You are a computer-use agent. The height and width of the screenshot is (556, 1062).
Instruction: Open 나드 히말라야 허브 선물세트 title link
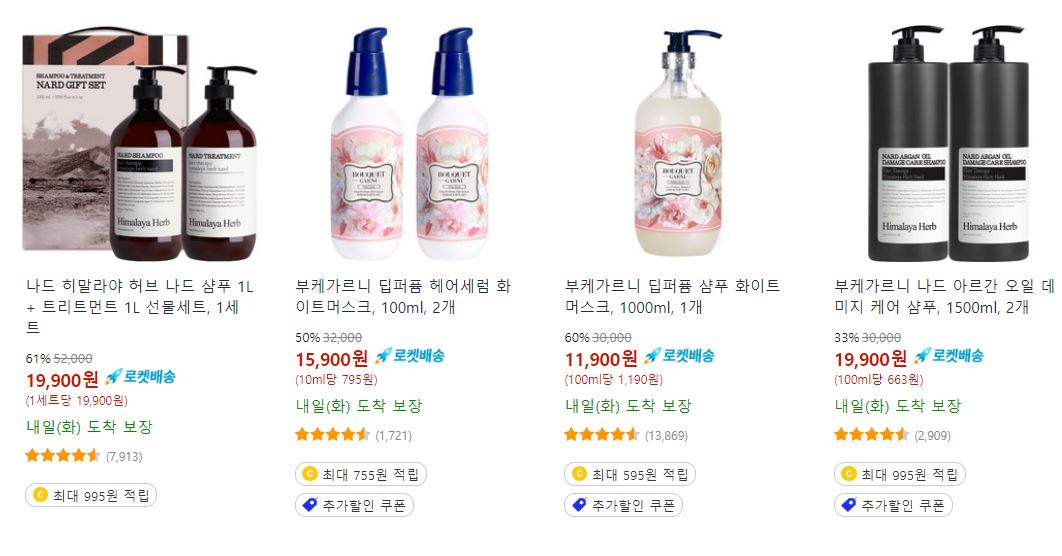pos(140,307)
